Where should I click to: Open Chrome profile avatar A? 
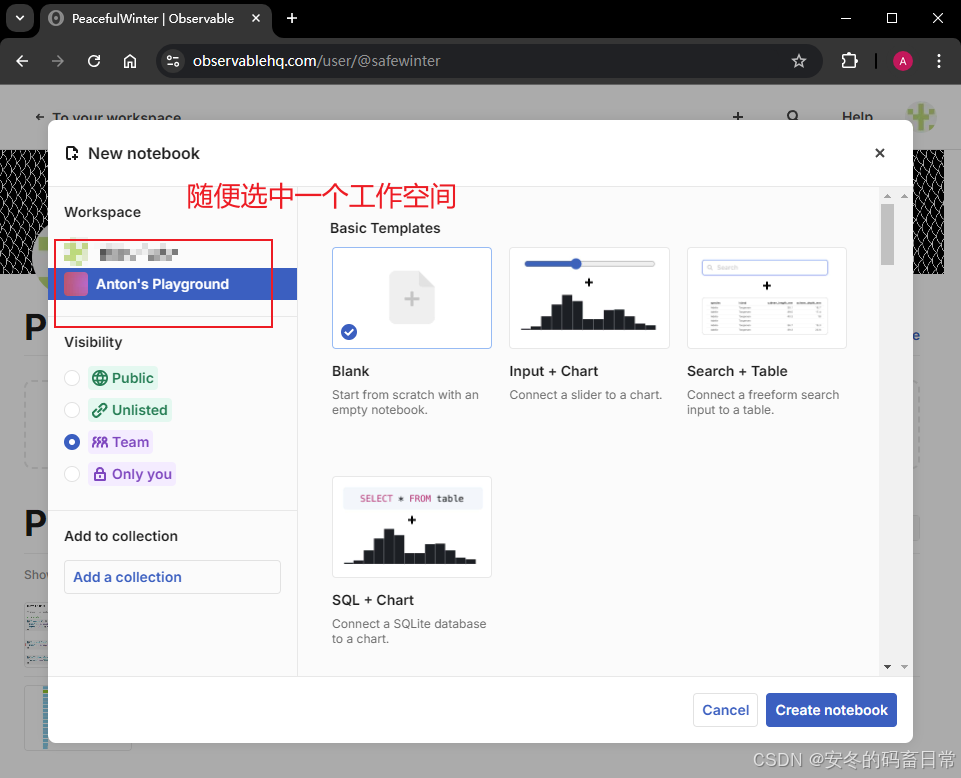(902, 61)
